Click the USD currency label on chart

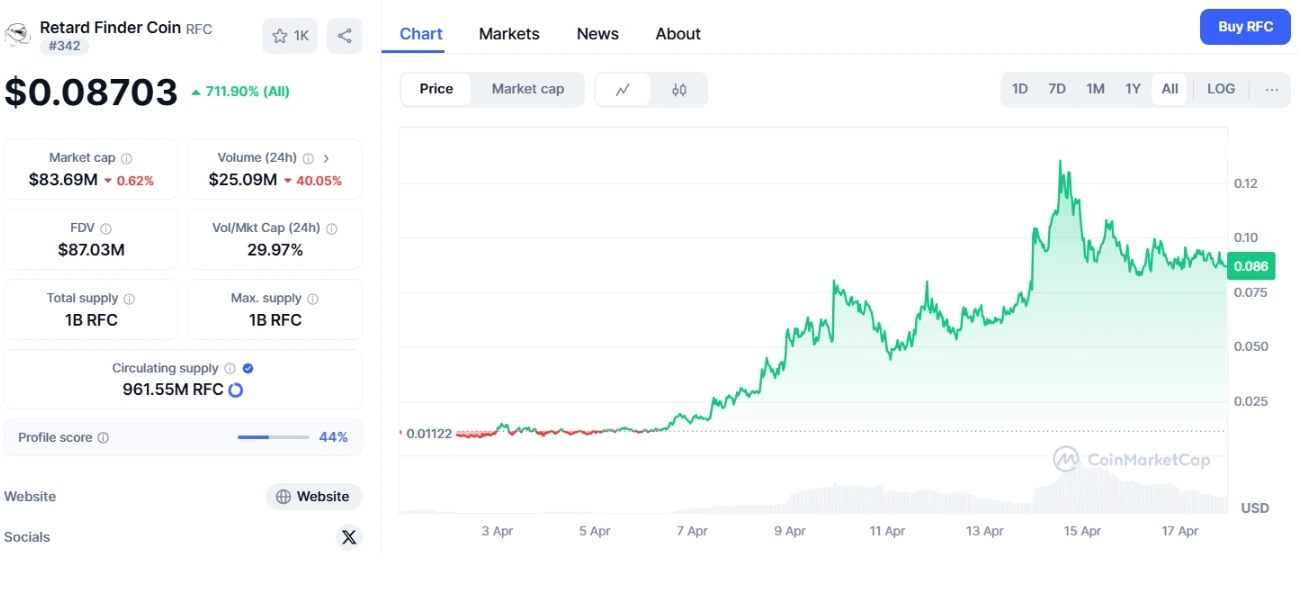click(x=1255, y=508)
